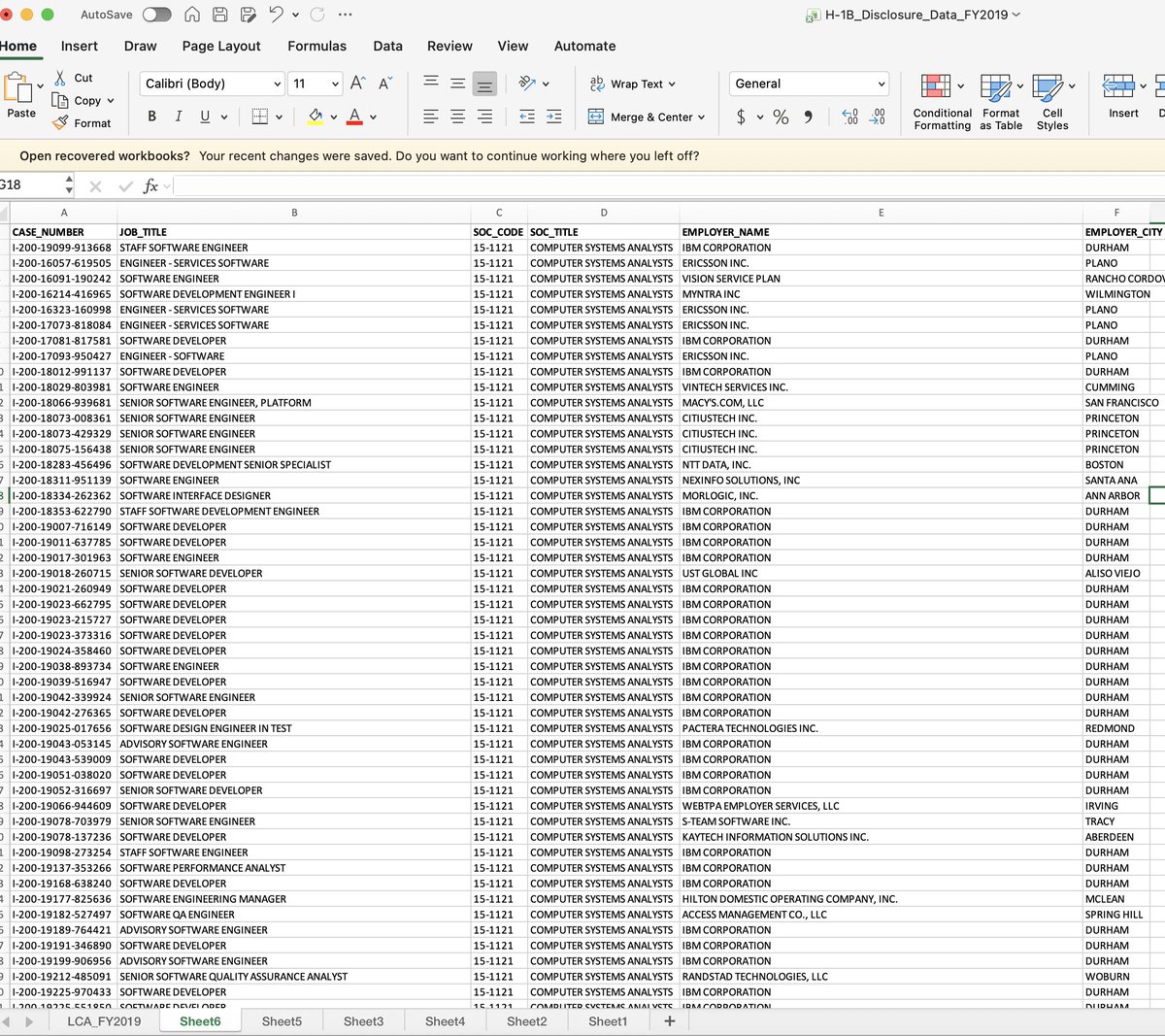1165x1036 pixels.
Task: Expand the Merge & Center options arrow
Action: [701, 117]
